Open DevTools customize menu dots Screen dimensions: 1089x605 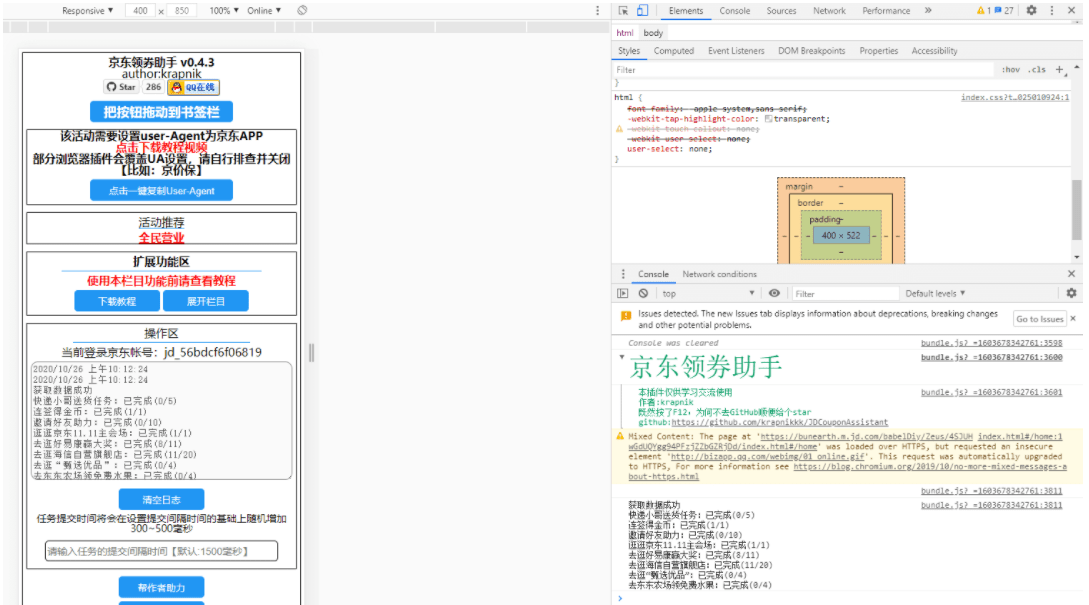(1051, 10)
